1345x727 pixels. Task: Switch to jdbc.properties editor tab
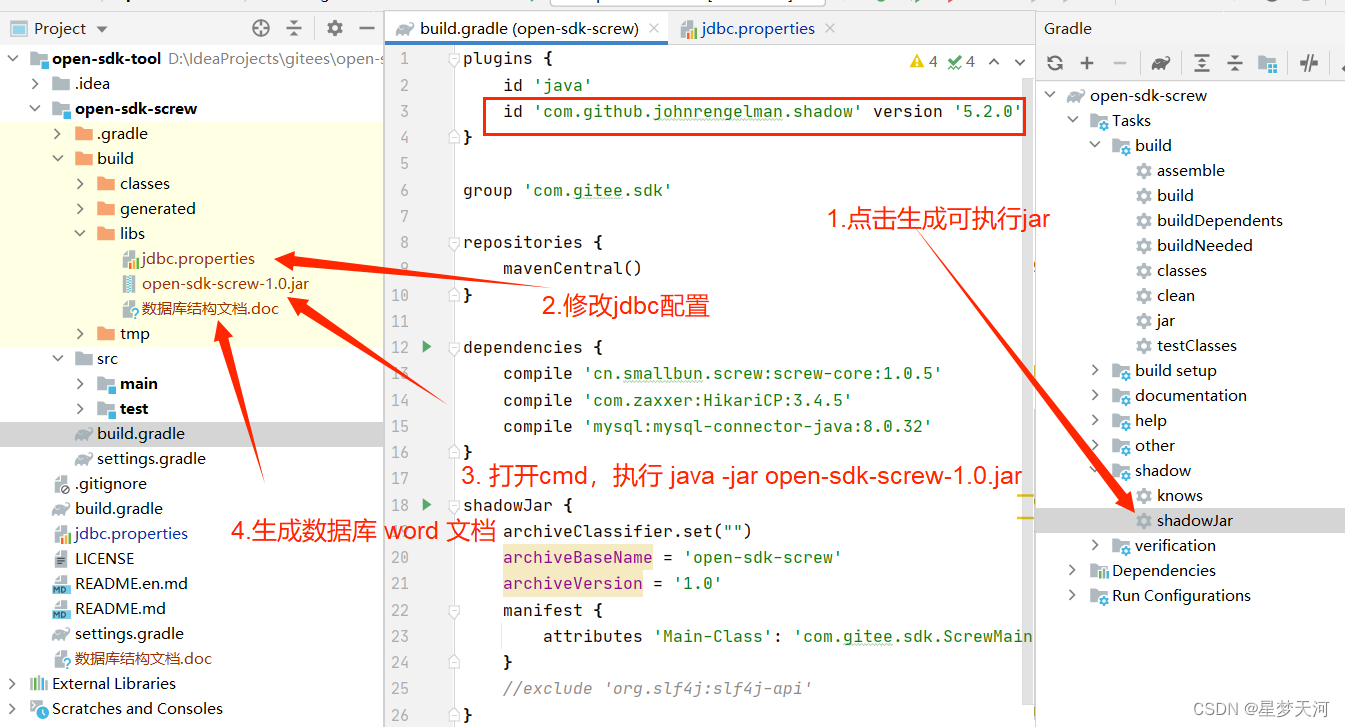tap(757, 29)
